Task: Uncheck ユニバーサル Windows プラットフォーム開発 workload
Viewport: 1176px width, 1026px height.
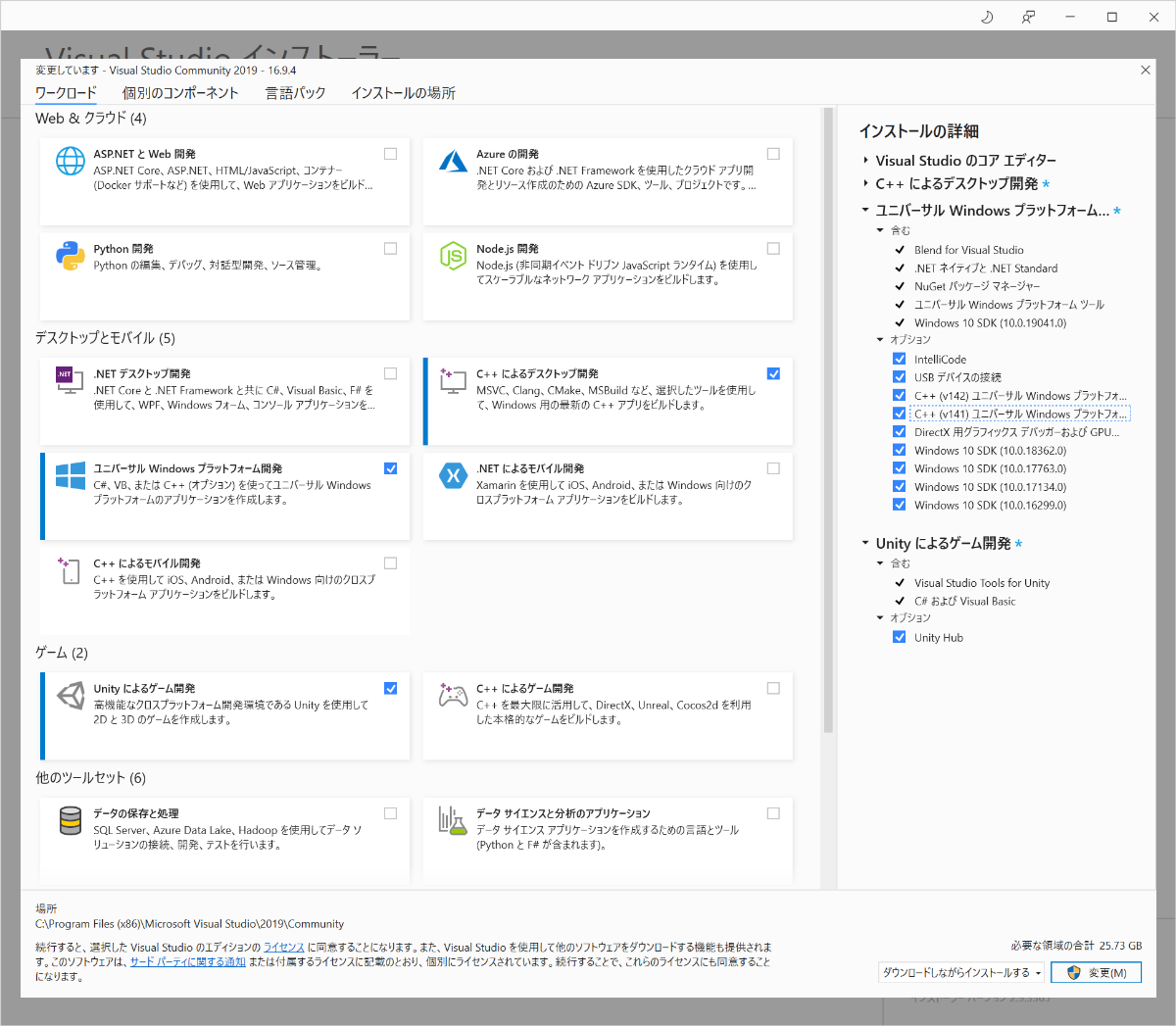Action: [390, 468]
